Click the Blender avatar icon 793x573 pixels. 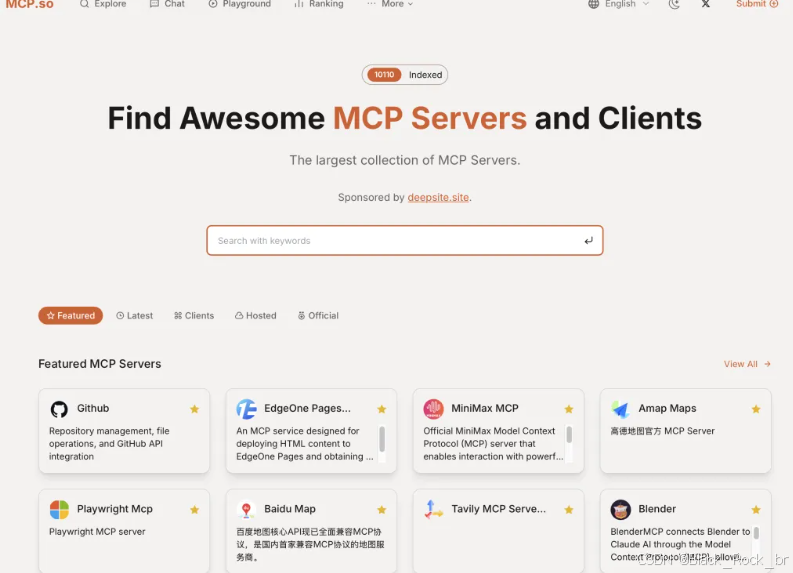coord(621,509)
